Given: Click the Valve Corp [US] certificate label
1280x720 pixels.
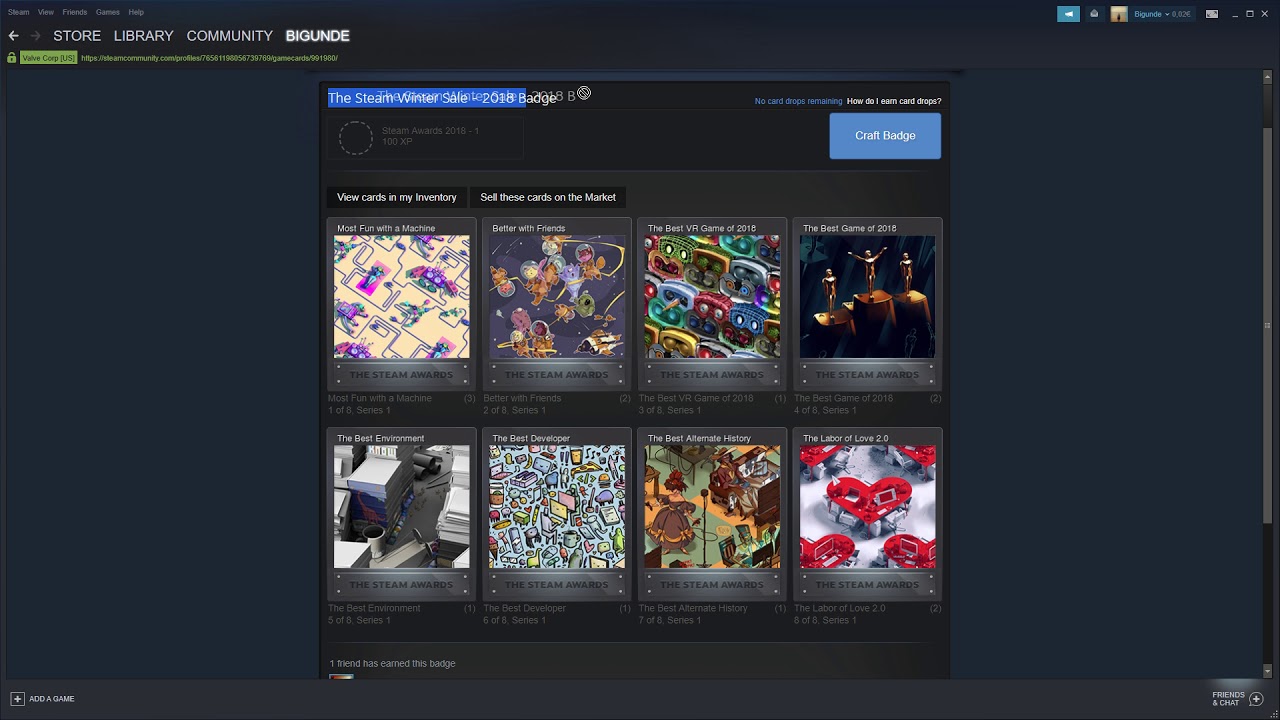Looking at the screenshot, I should pos(48,58).
